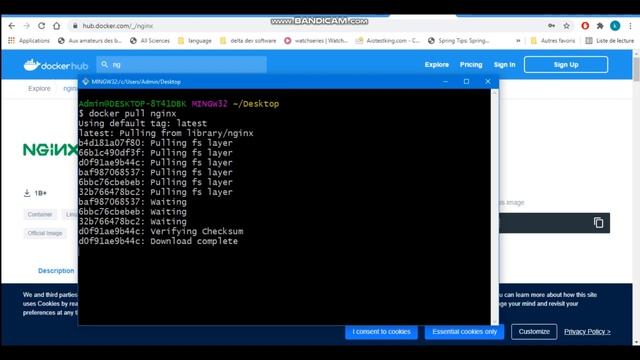Open the Privacy Policy link
Screen dimensions: 640x360
587,331
